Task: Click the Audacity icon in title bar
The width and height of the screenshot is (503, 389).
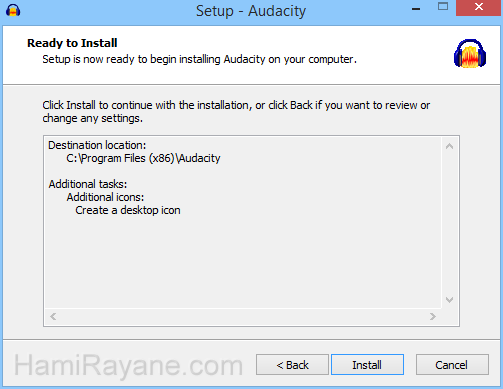Action: coord(13,10)
